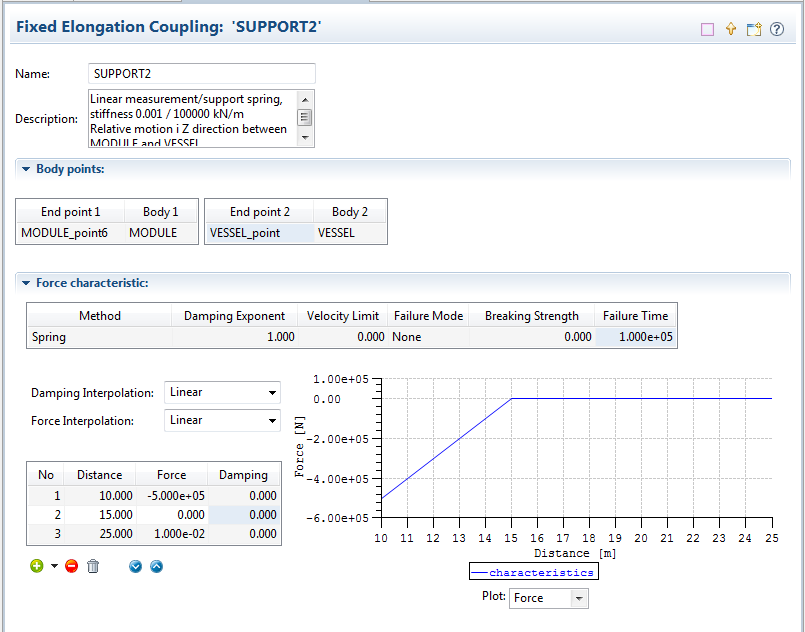Click the yellow up arrow header icon
This screenshot has width=805, height=632.
click(731, 29)
